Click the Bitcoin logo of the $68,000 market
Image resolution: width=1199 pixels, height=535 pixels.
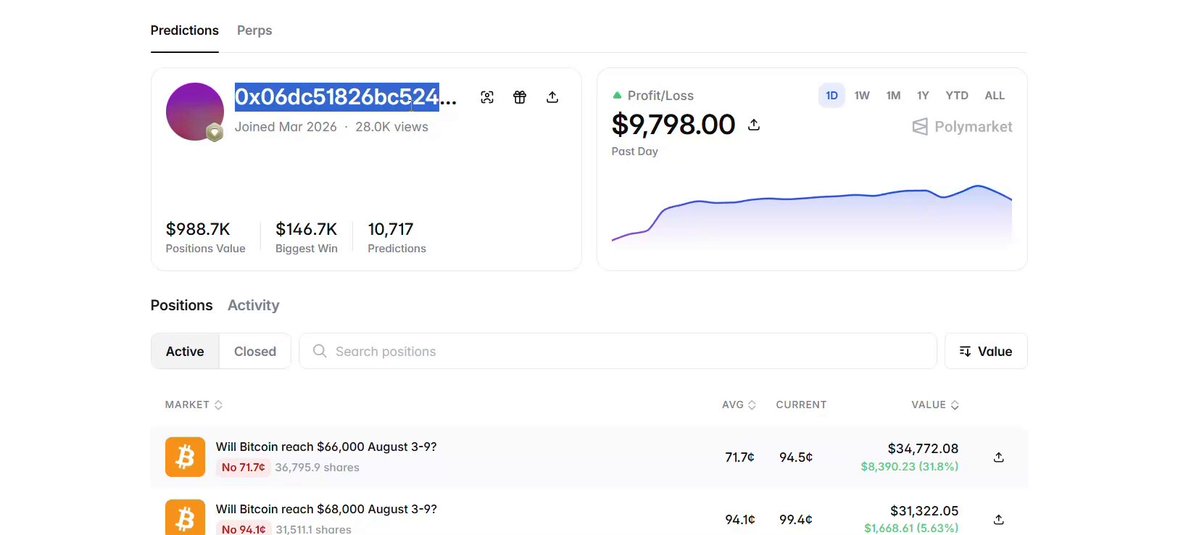pos(185,517)
